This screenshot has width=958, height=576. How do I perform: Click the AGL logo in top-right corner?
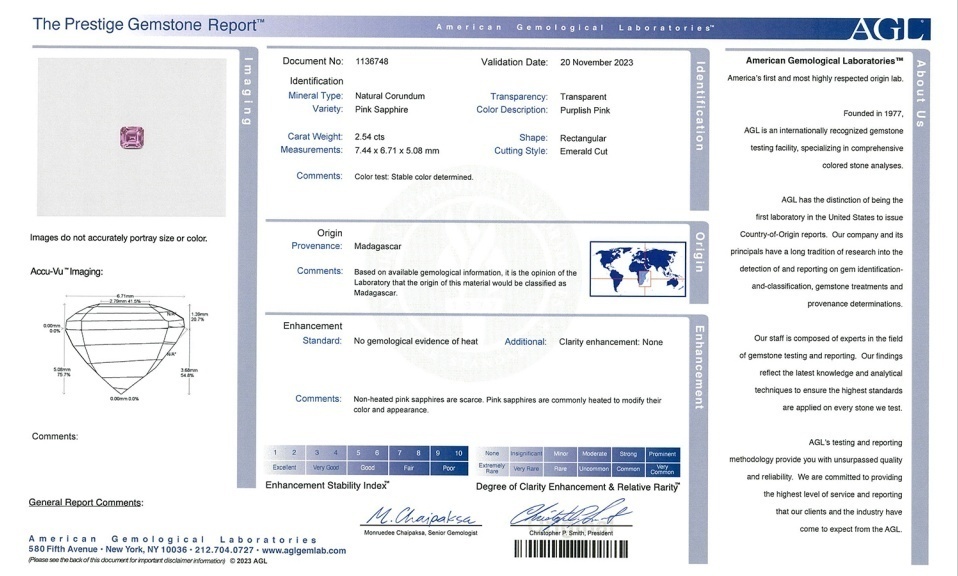coord(890,28)
